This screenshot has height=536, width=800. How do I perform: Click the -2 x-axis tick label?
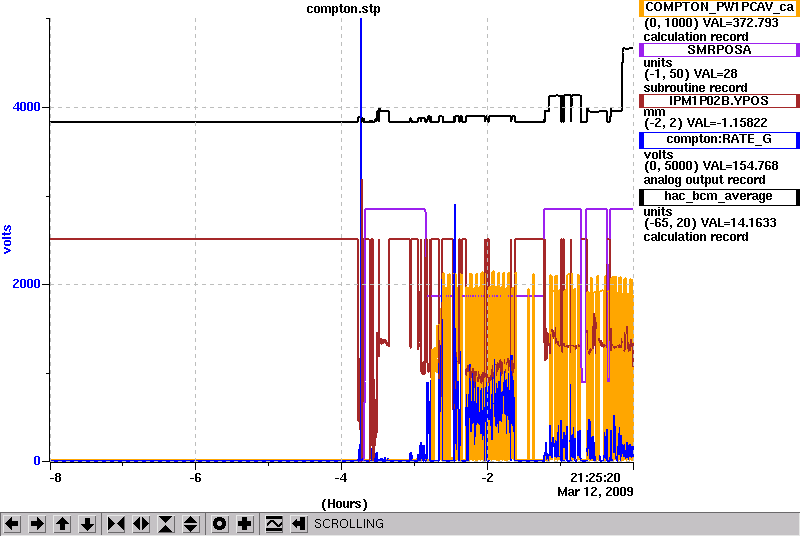click(487, 478)
